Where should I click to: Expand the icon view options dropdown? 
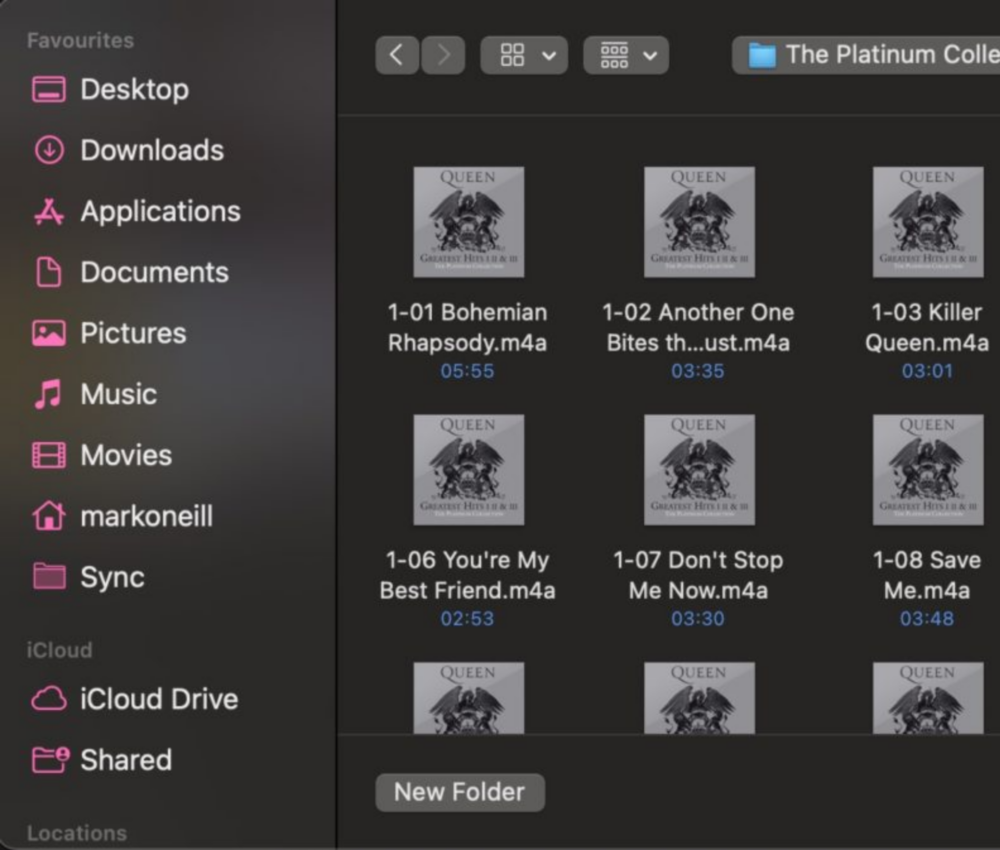[524, 55]
